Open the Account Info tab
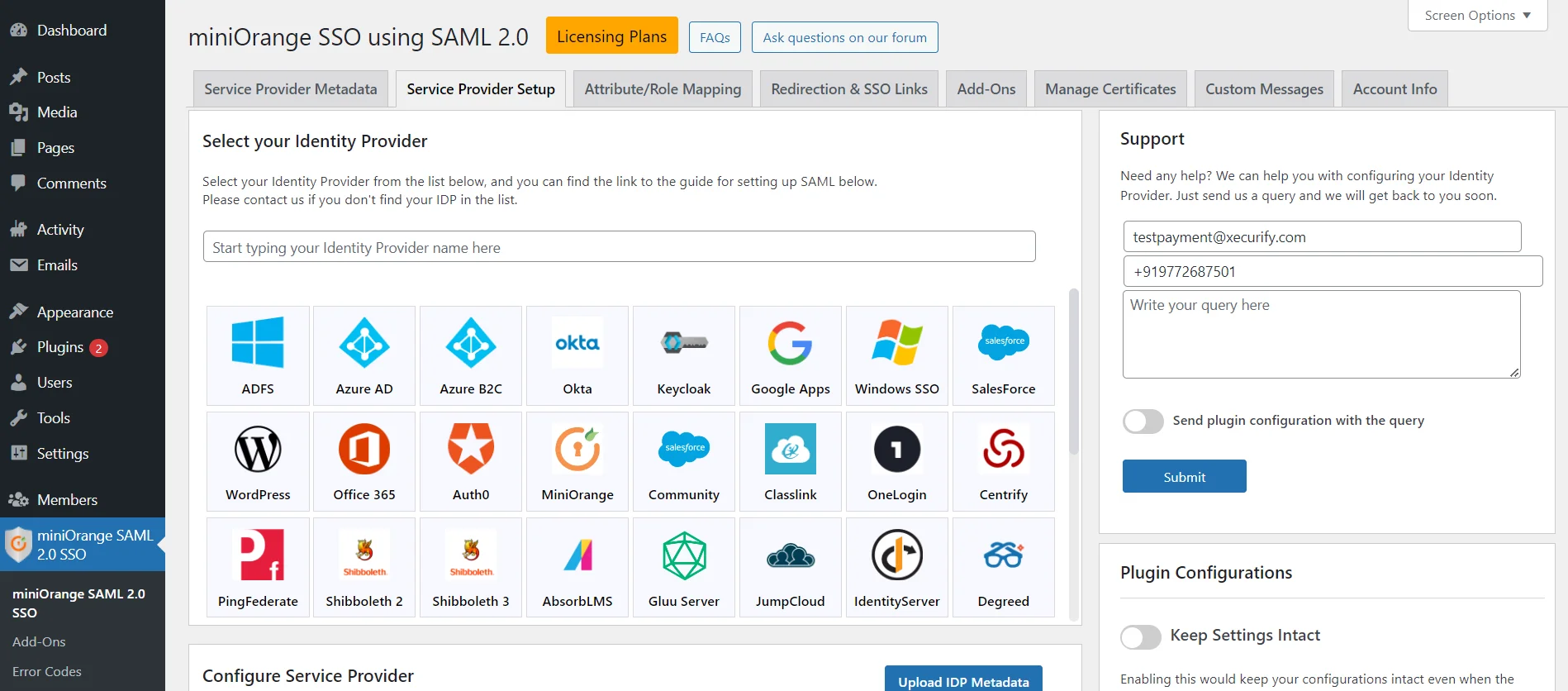Image resolution: width=1568 pixels, height=691 pixels. point(1395,88)
